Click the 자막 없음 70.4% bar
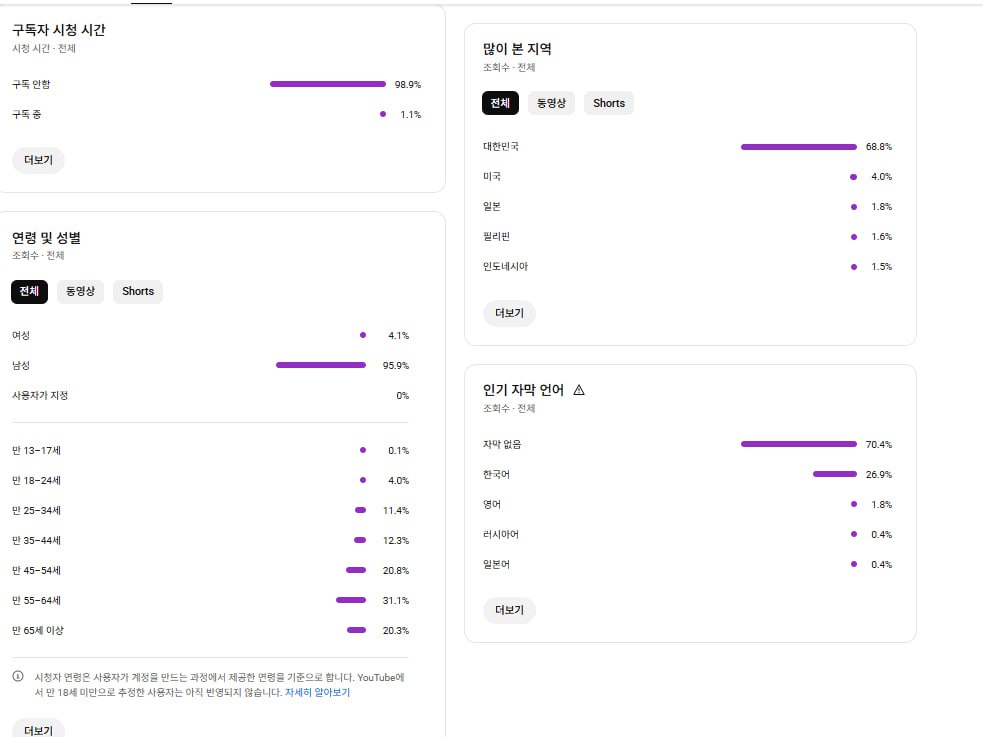The width and height of the screenshot is (983, 737). click(x=798, y=444)
